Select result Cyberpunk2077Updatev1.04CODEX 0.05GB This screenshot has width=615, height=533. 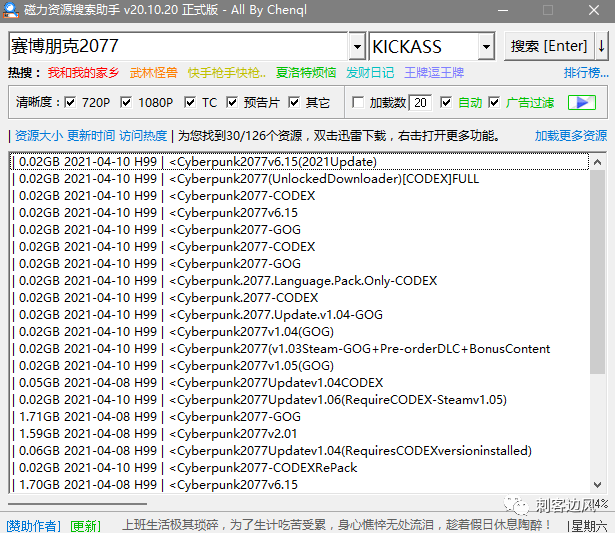pos(299,383)
